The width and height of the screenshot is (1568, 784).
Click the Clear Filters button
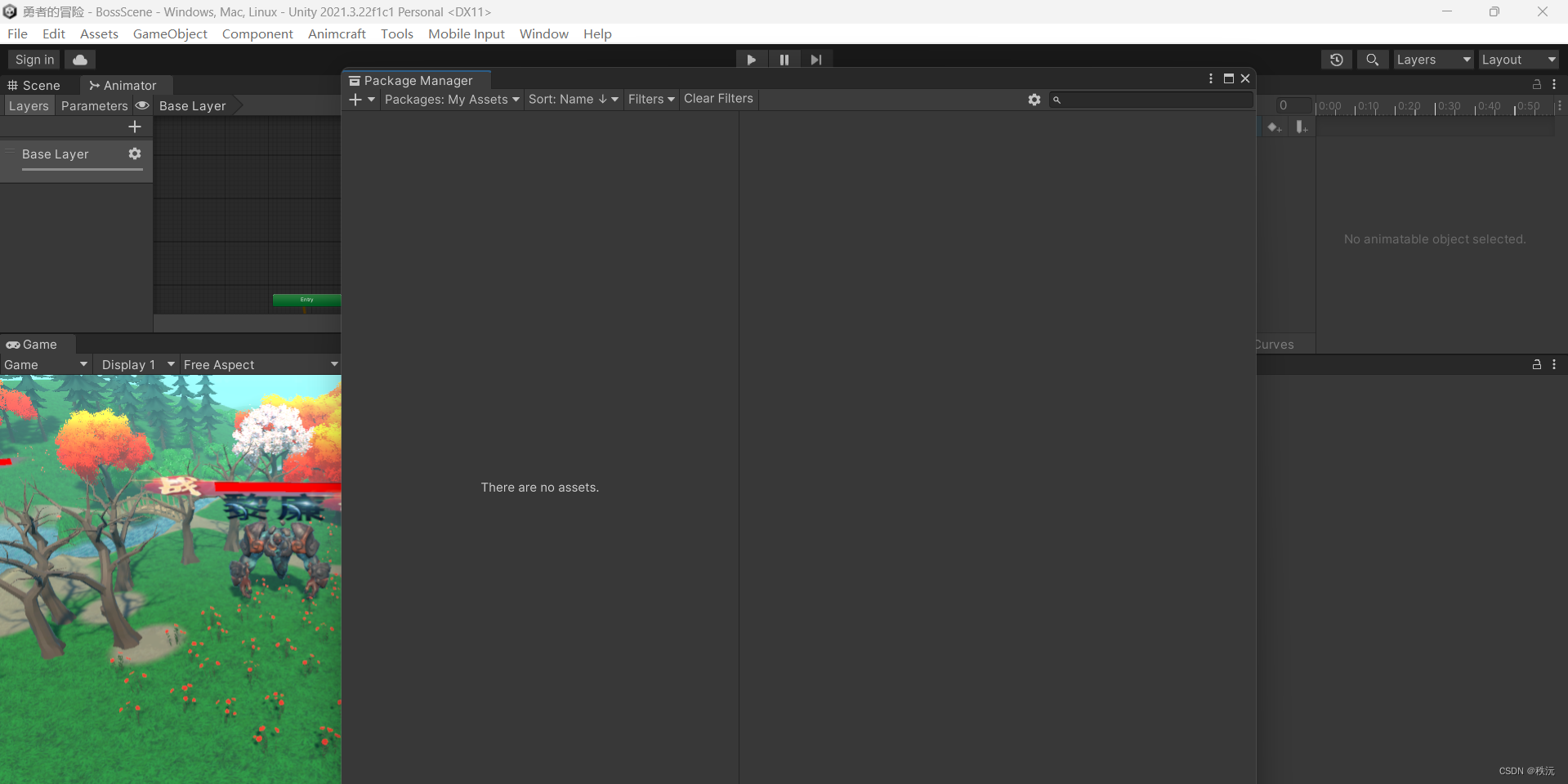click(718, 99)
